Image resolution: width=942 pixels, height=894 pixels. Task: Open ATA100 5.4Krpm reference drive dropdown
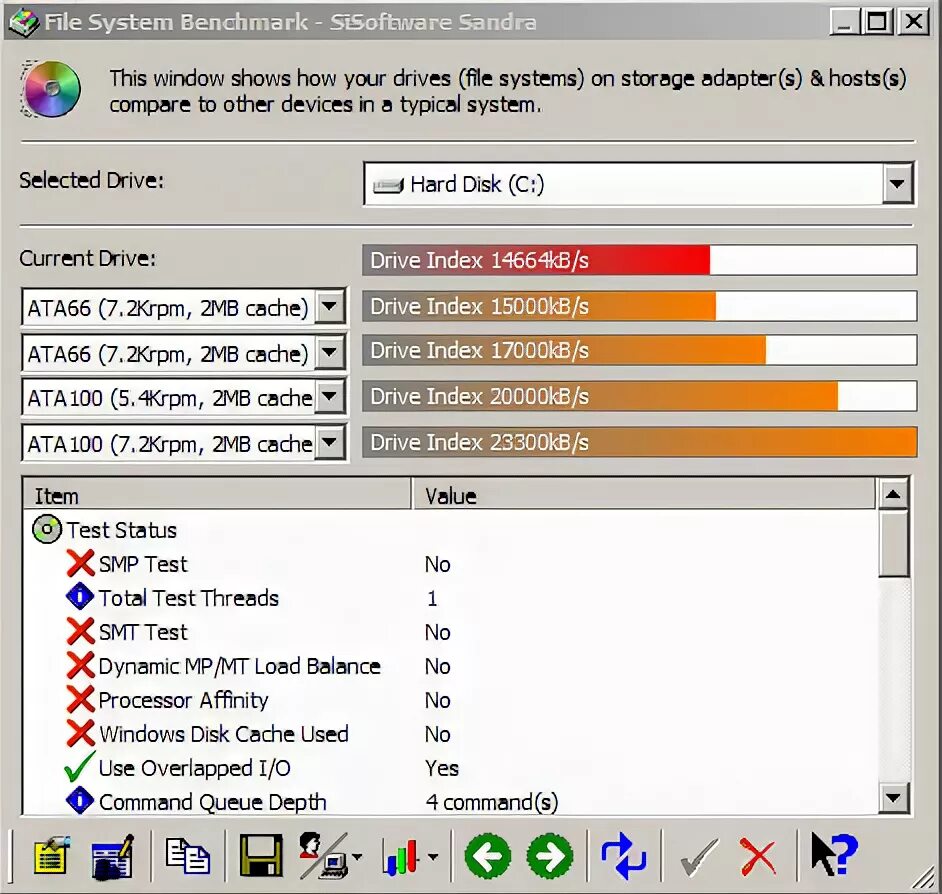[x=329, y=397]
